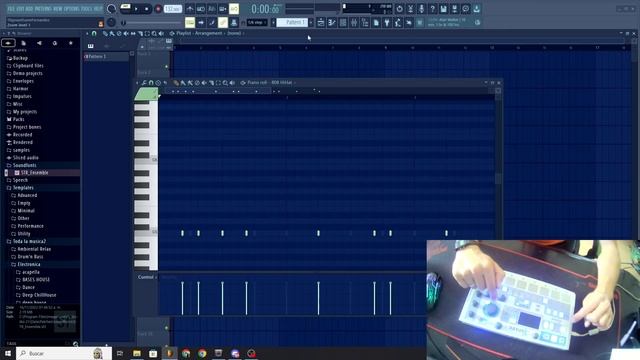
Task: Pick the playlist slice tool
Action: point(140,33)
